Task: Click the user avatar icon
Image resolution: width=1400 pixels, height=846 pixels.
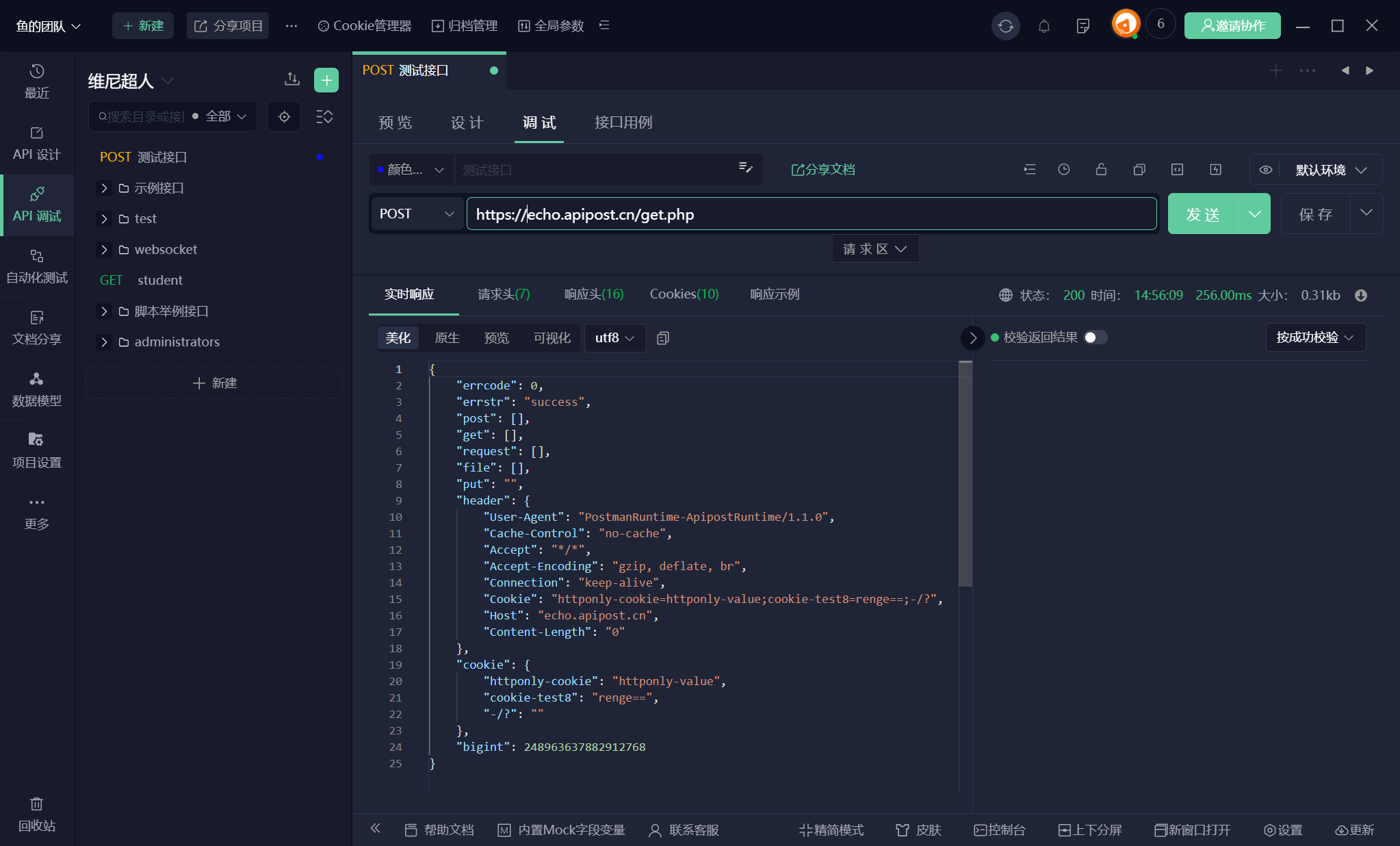Action: click(1125, 24)
